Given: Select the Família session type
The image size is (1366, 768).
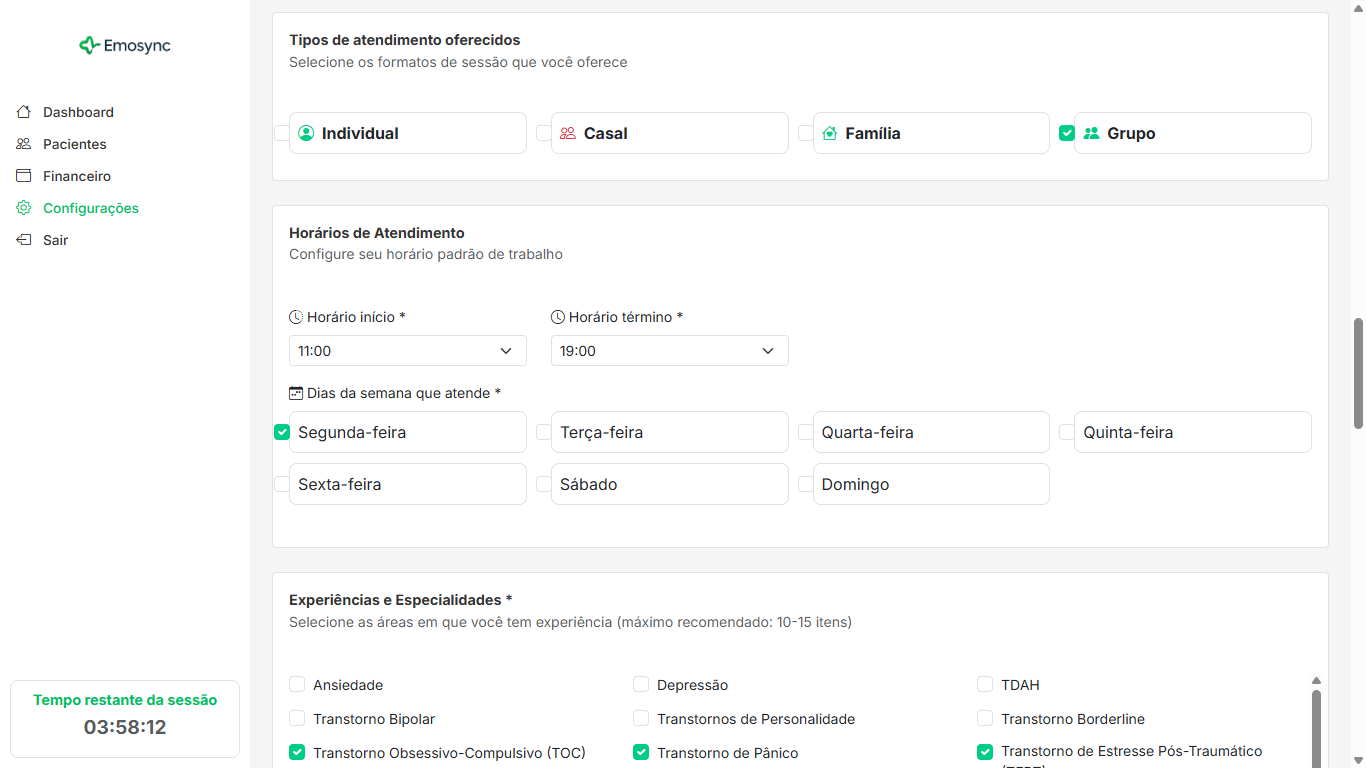Looking at the screenshot, I should pyautogui.click(x=931, y=132).
